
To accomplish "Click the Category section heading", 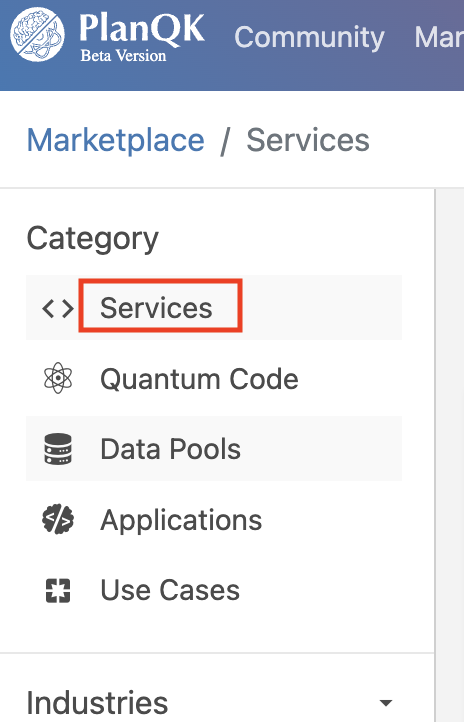I will [93, 239].
